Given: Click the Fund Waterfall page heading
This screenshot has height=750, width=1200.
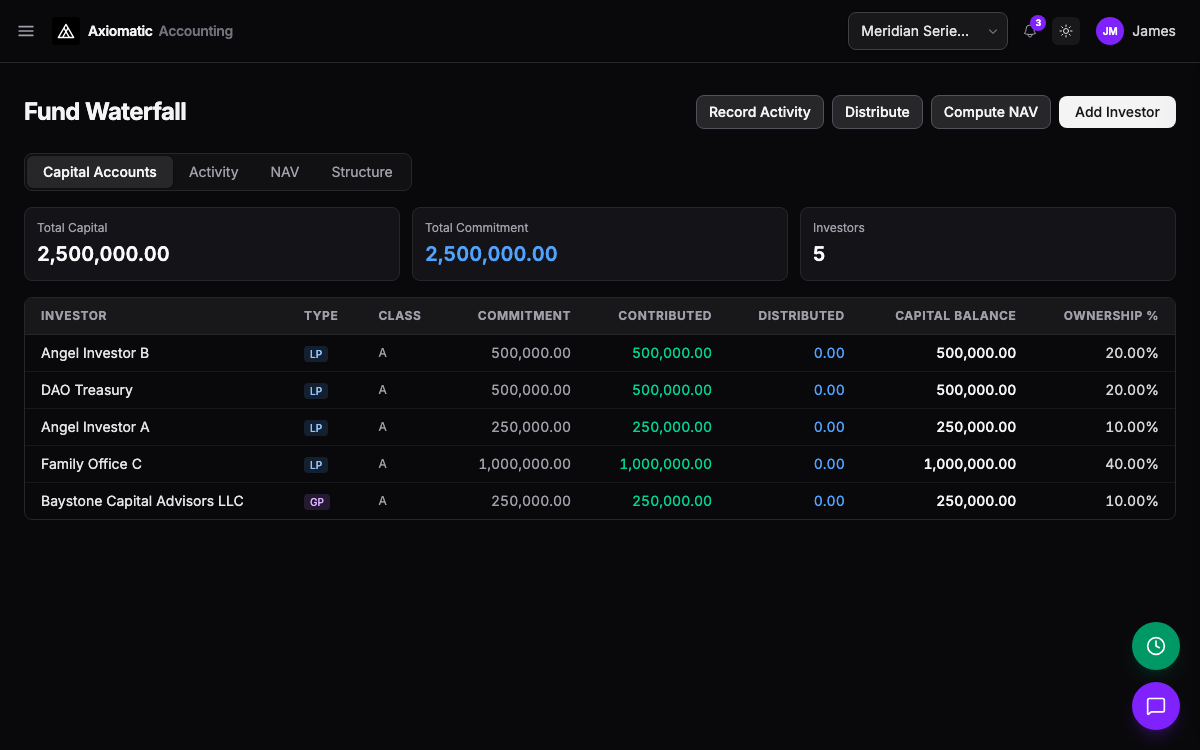Looking at the screenshot, I should pyautogui.click(x=105, y=112).
